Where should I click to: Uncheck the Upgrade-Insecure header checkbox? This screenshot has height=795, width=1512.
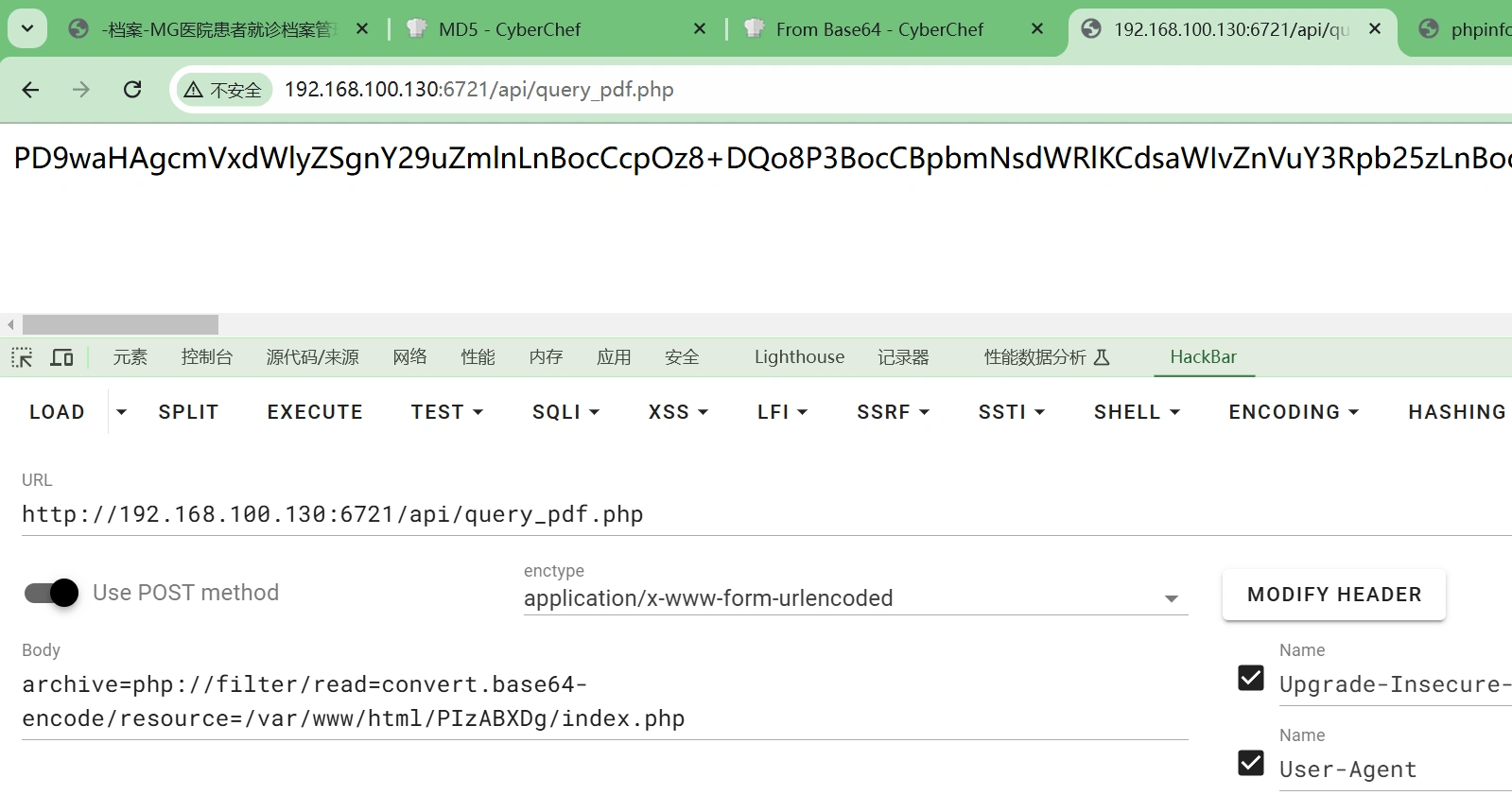point(1250,678)
